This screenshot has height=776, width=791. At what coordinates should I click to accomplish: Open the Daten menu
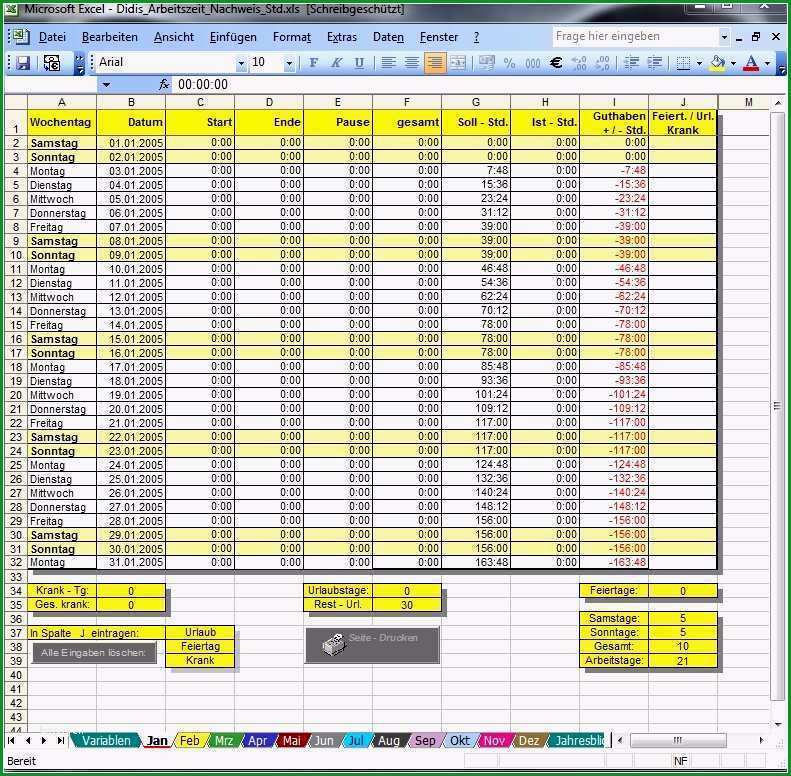click(x=388, y=37)
